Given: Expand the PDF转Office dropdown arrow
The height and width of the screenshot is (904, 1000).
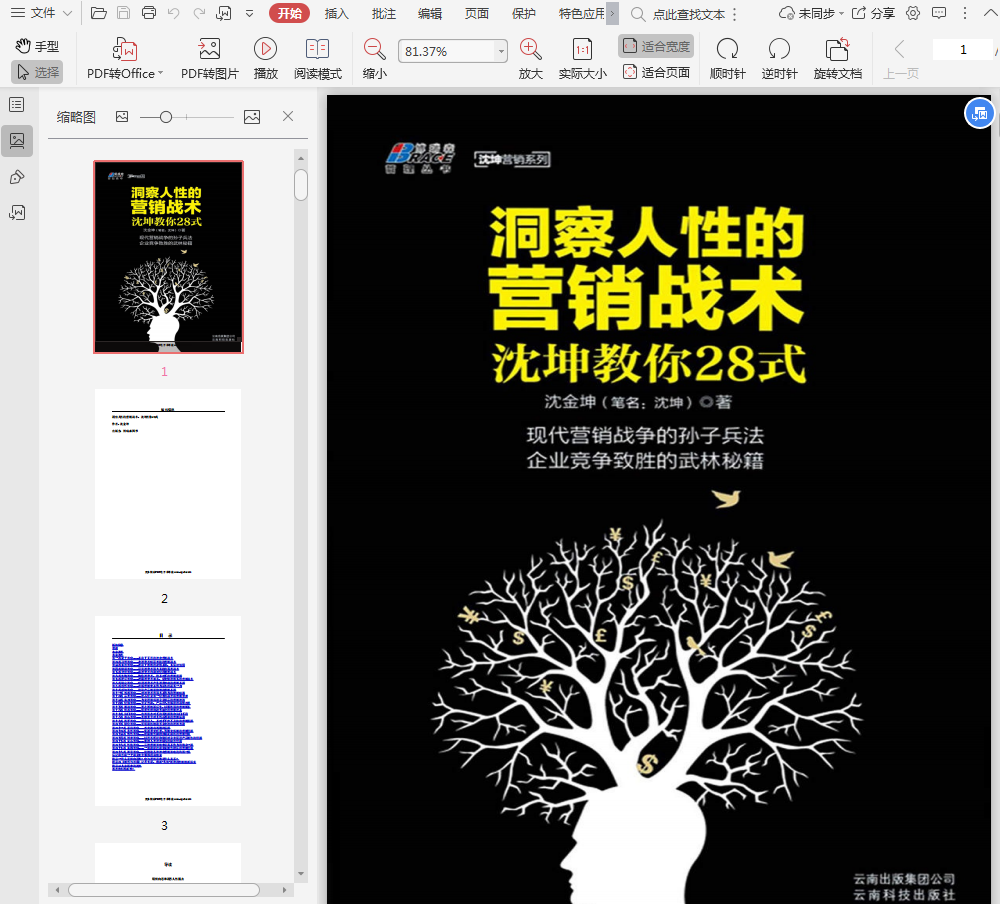Looking at the screenshot, I should [160, 73].
